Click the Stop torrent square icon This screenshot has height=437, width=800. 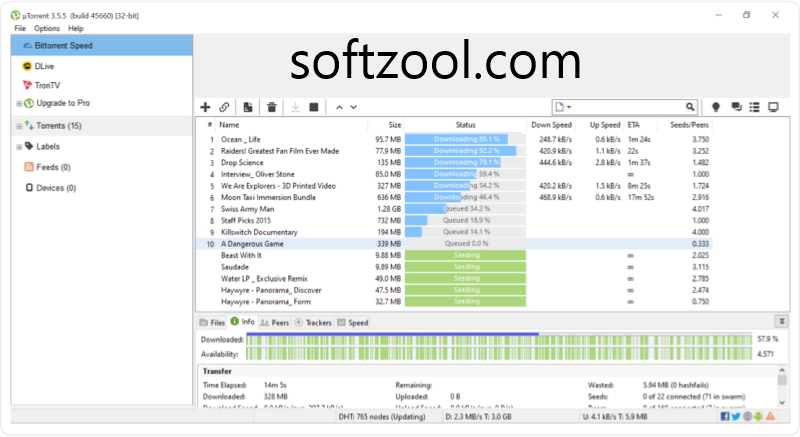tap(314, 107)
